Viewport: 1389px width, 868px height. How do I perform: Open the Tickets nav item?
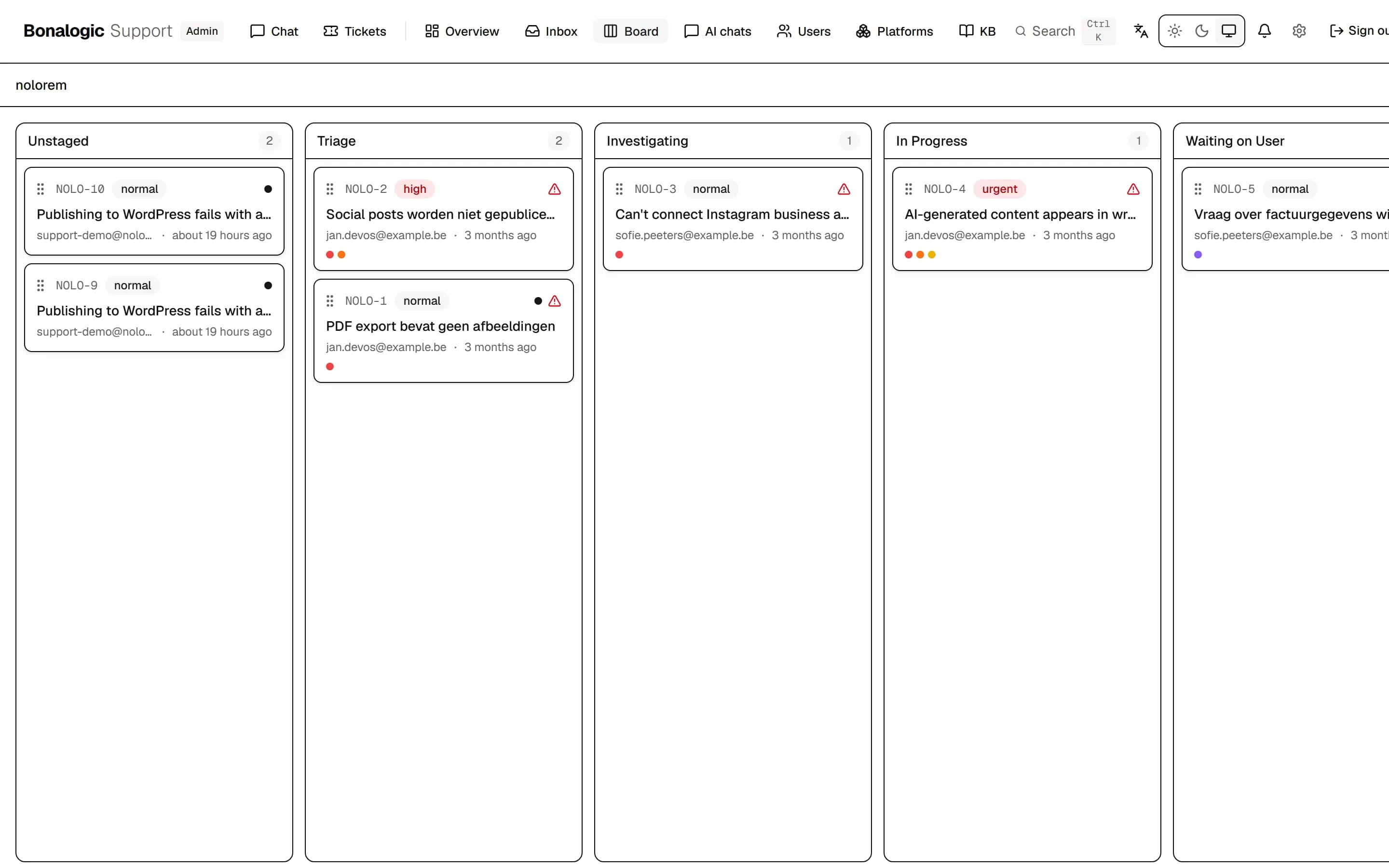pos(354,31)
